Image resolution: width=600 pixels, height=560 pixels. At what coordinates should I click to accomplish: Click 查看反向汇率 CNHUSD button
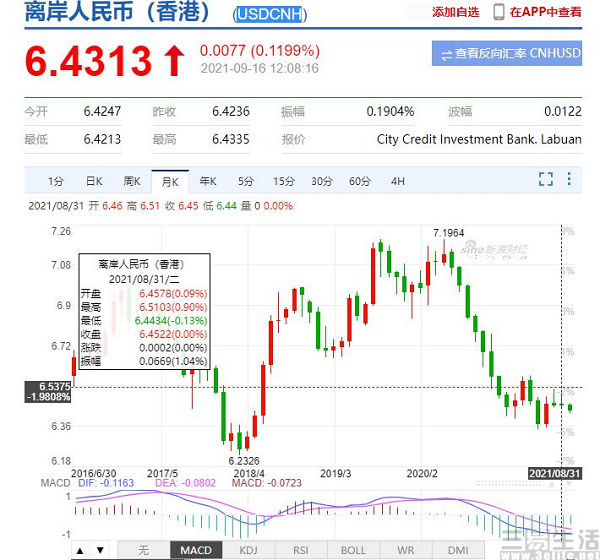pyautogui.click(x=507, y=53)
